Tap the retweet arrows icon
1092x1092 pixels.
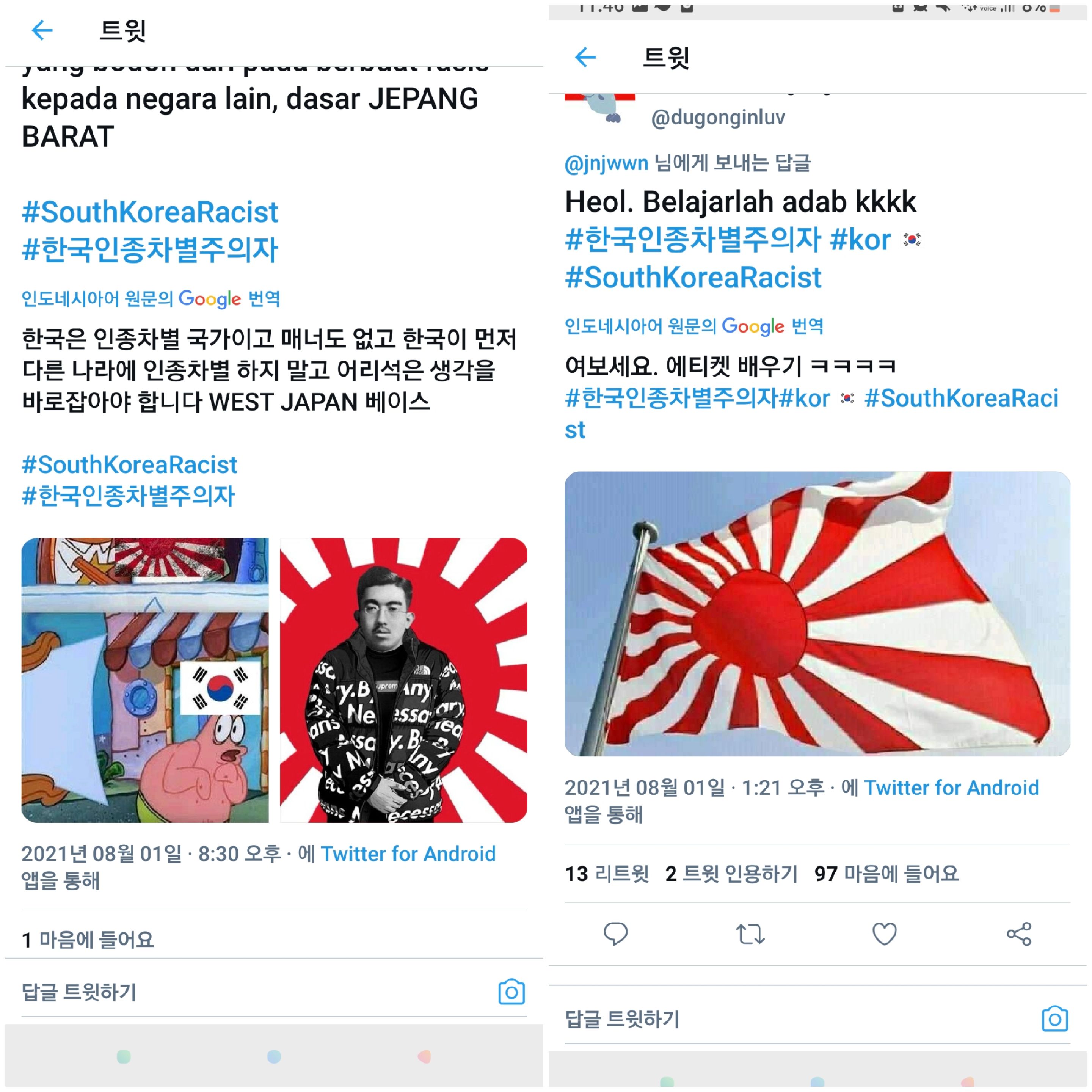tap(750, 934)
